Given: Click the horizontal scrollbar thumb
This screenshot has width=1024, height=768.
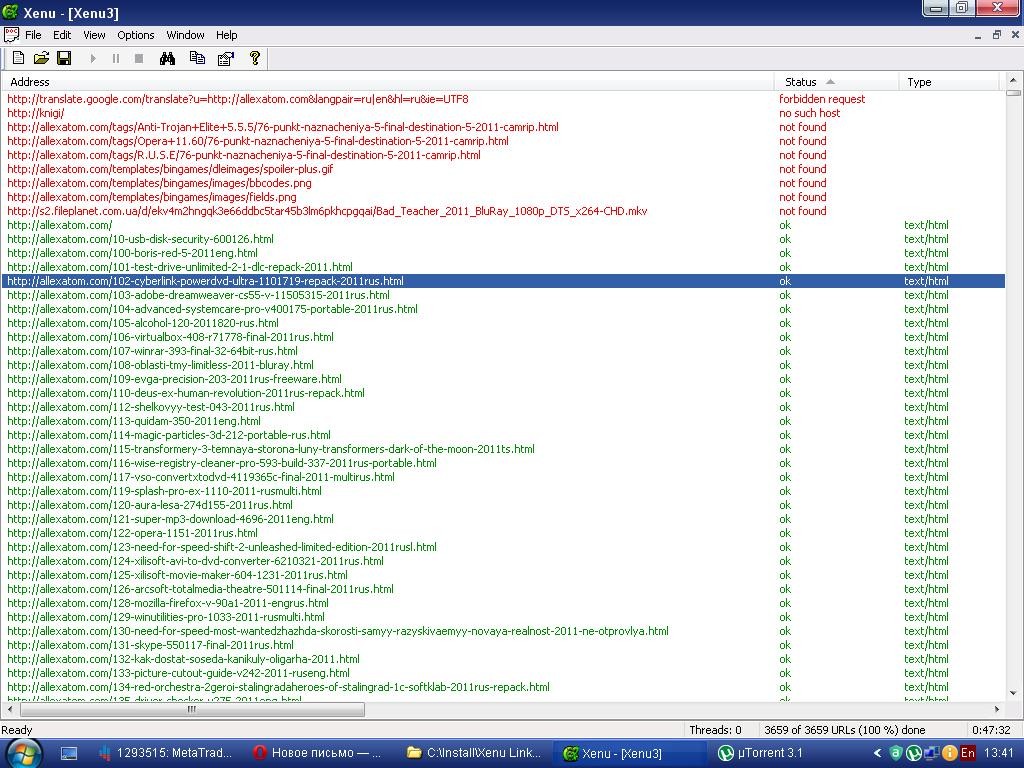Looking at the screenshot, I should pos(191,709).
